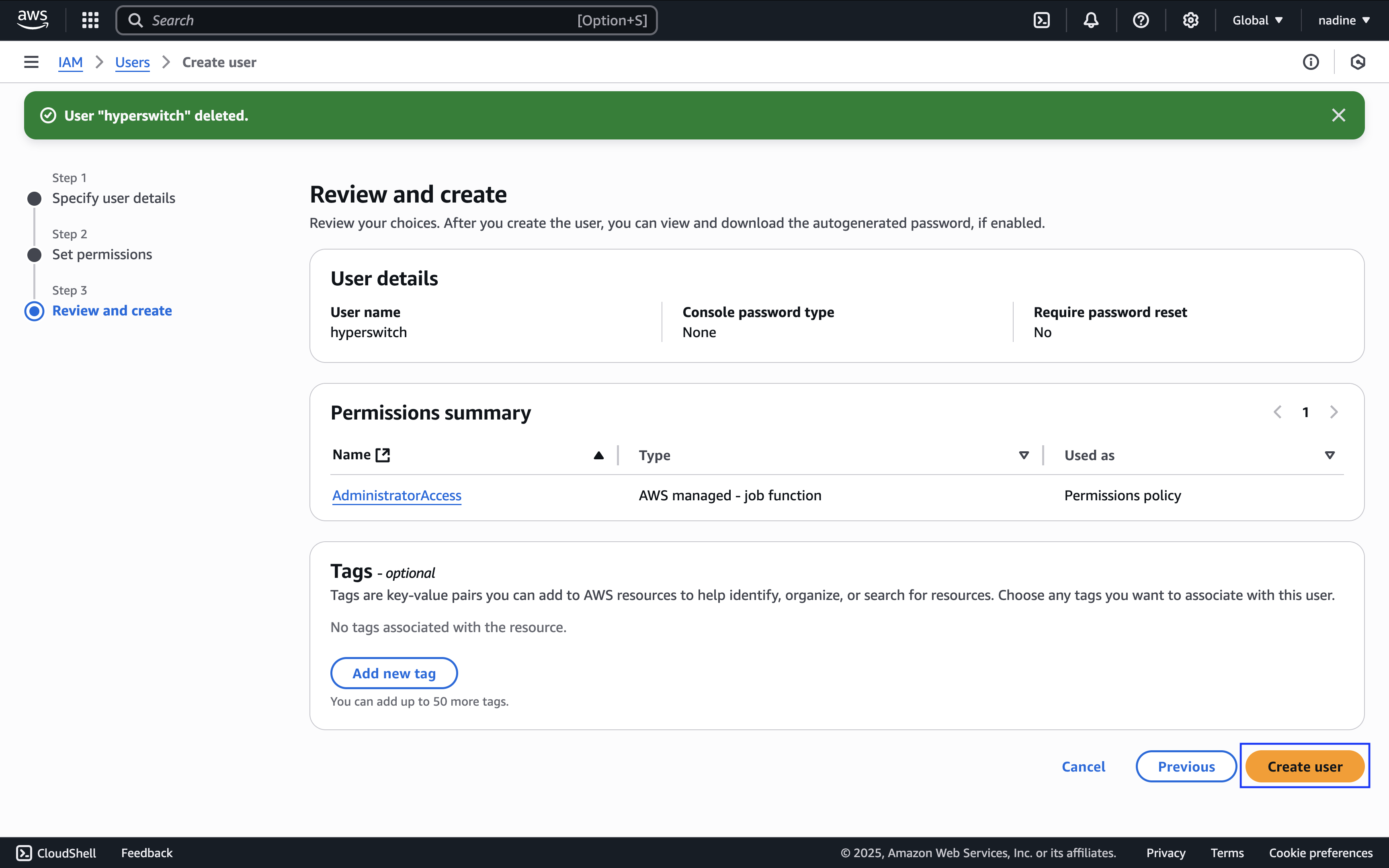
Task: Toggle the side navigation hamburger menu
Action: [x=31, y=62]
